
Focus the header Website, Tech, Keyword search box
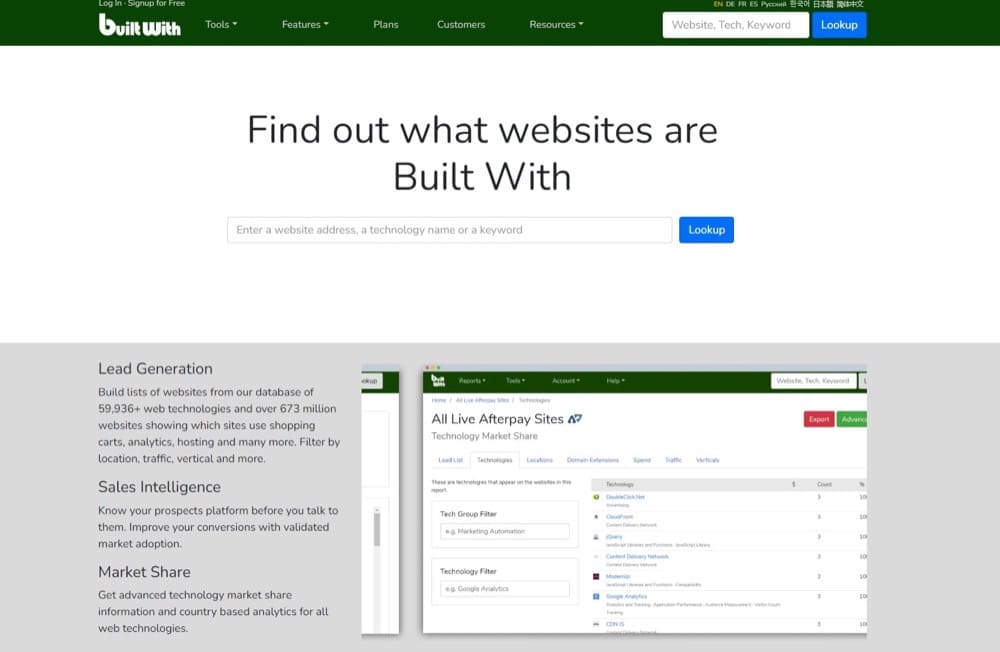pos(735,25)
